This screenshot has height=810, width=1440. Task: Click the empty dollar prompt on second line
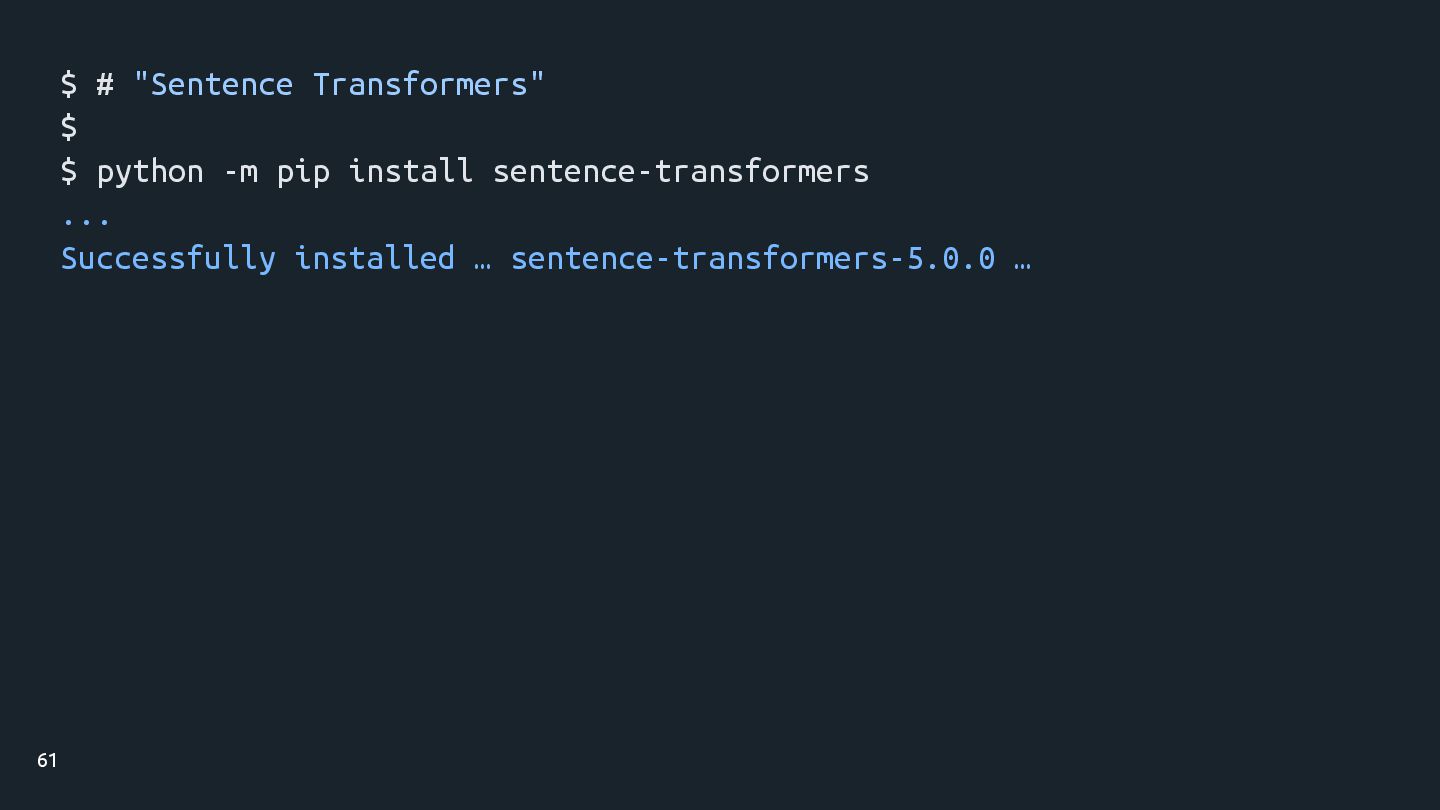[69, 127]
